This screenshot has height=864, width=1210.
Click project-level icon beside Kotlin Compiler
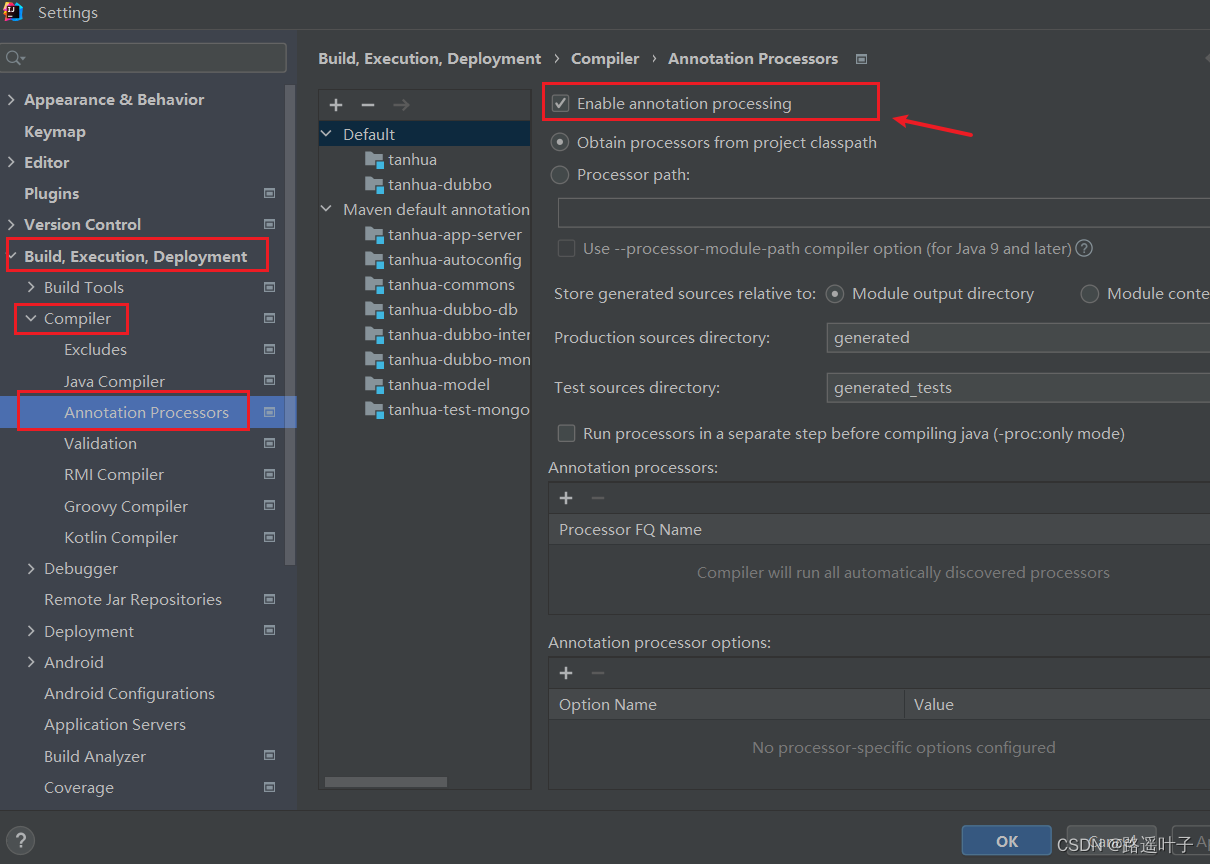(x=269, y=537)
